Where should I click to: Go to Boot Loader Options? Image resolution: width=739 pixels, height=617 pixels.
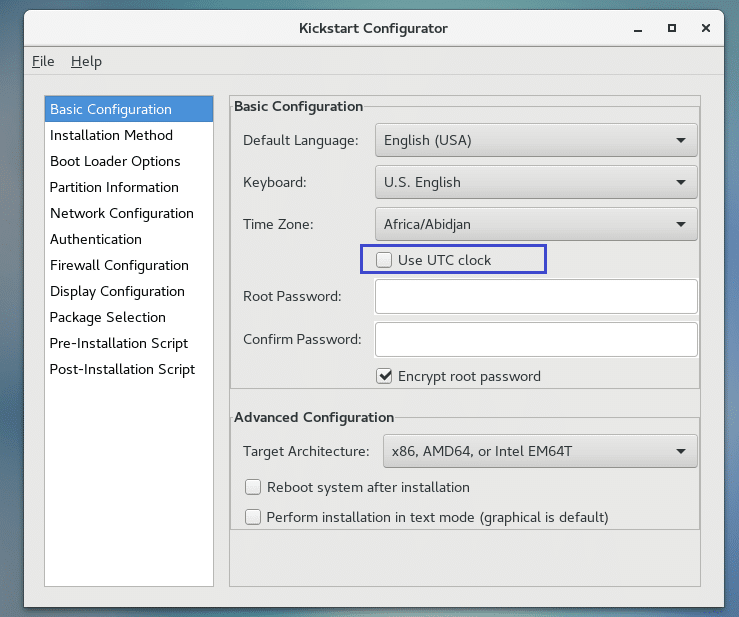(x=115, y=161)
